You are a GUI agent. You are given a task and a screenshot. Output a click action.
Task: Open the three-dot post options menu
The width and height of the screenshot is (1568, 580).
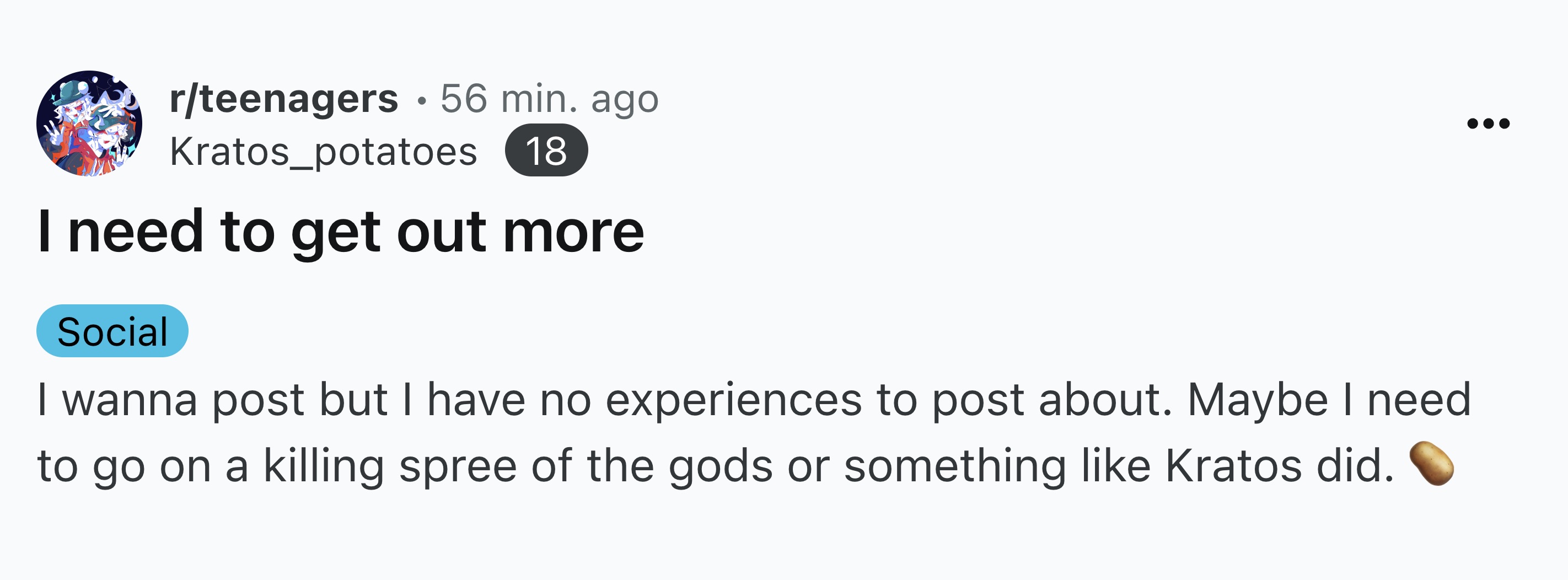coord(1488,123)
